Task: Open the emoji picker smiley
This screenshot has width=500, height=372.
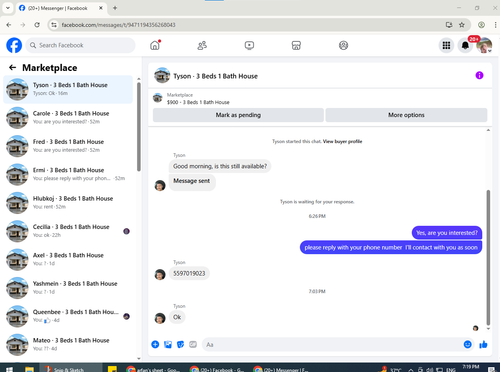Action: [x=468, y=344]
